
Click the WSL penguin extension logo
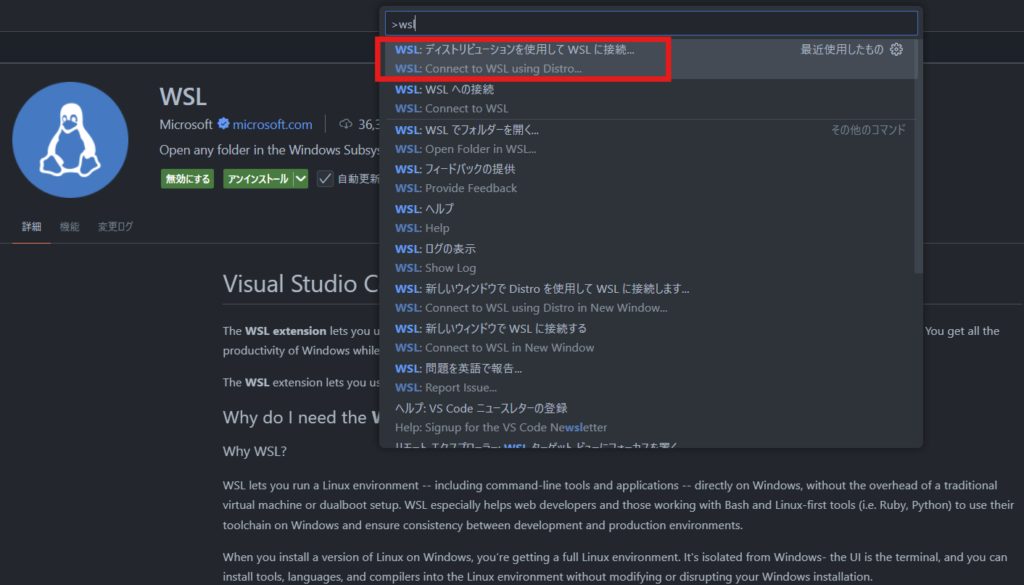click(70, 140)
